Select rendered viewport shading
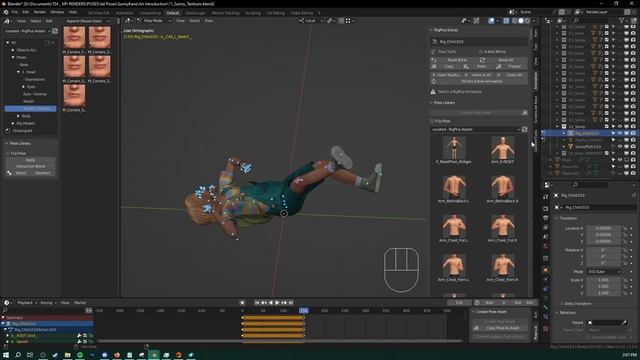Viewport: 640px width, 360px height. (527, 21)
